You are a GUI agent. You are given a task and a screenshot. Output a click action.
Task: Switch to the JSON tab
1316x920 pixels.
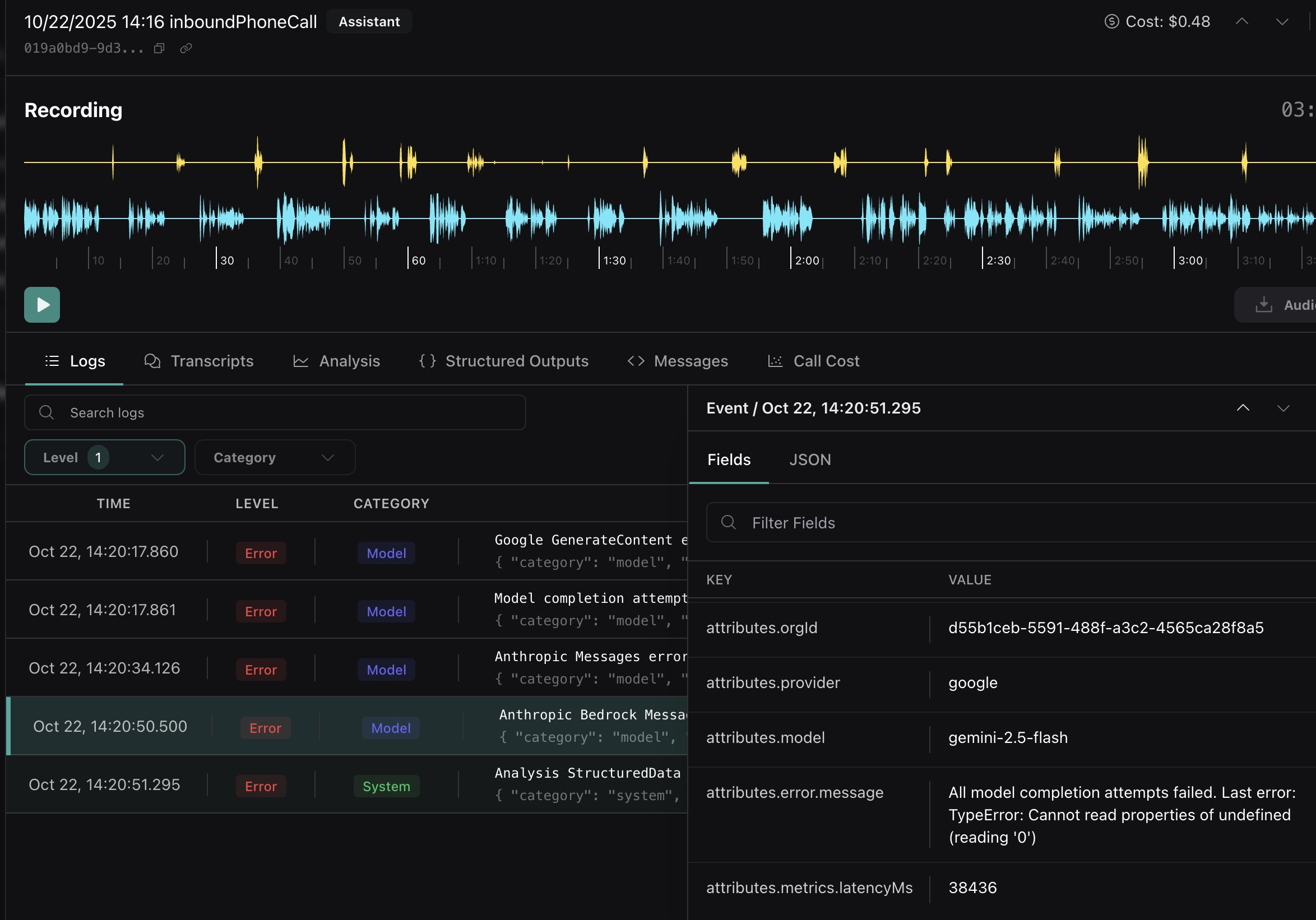[809, 459]
